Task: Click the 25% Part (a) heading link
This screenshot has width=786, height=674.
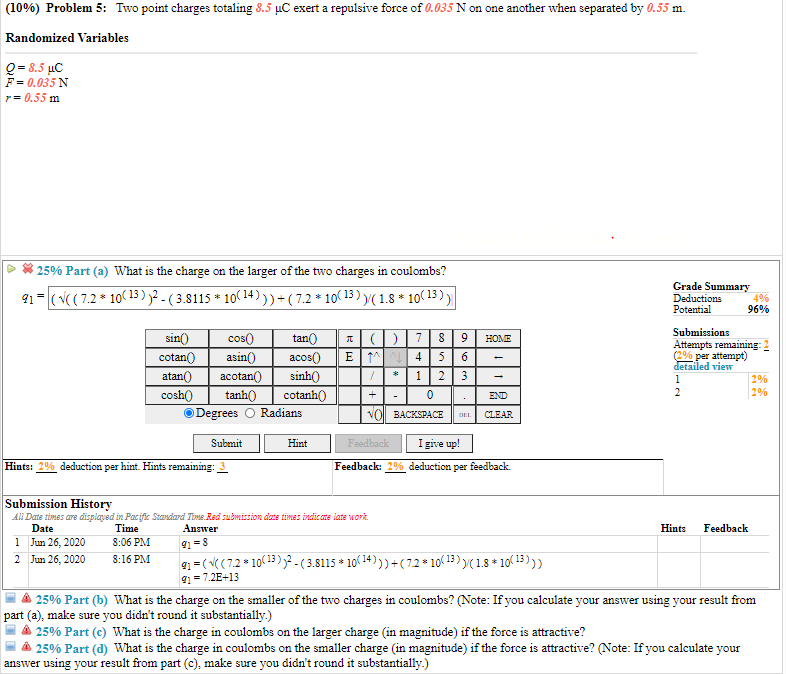Action: click(x=72, y=271)
